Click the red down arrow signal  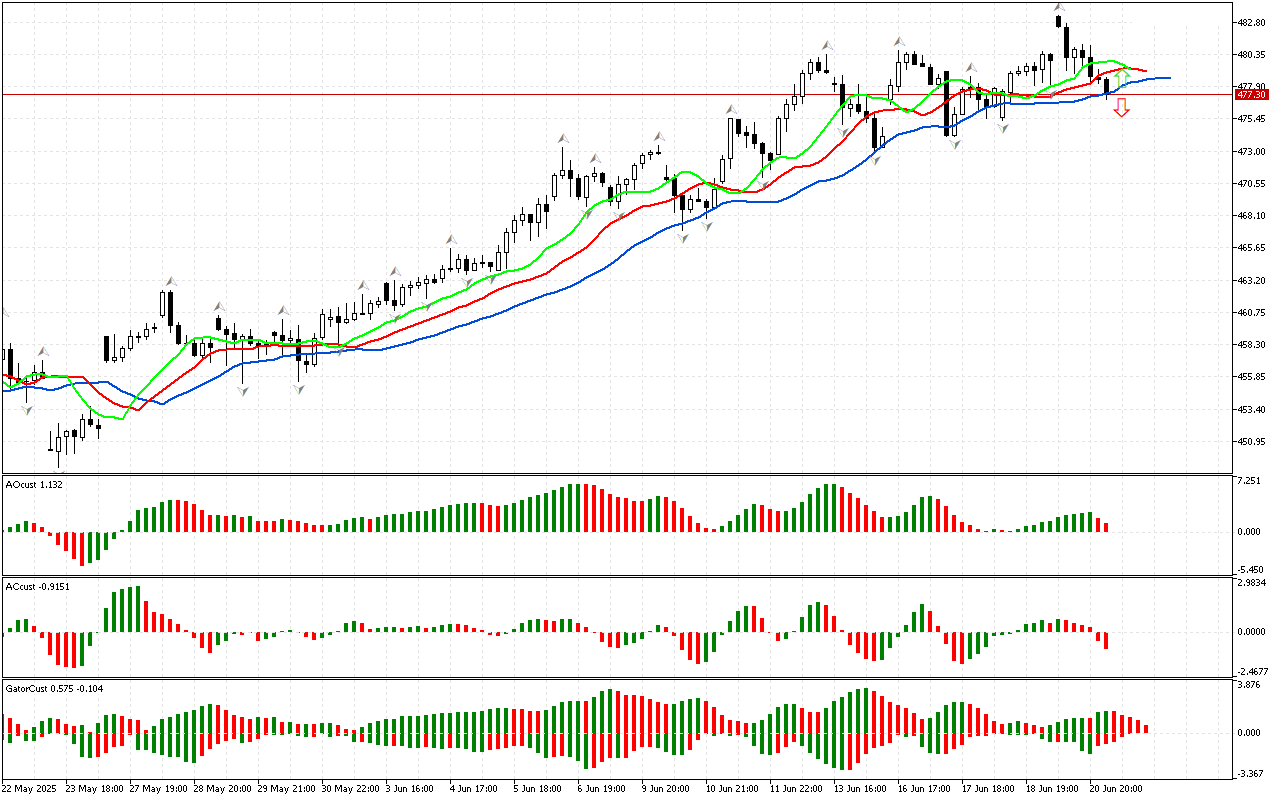pos(1121,108)
